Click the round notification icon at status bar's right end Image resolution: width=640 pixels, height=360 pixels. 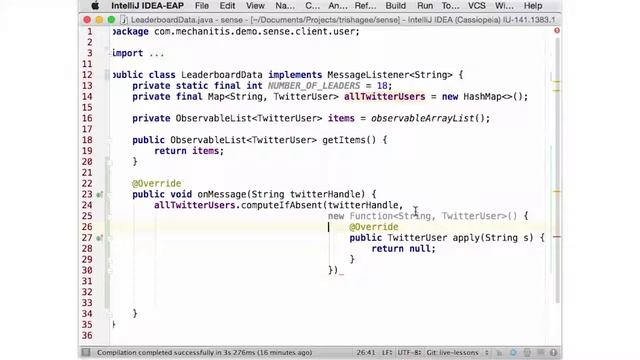click(553, 352)
